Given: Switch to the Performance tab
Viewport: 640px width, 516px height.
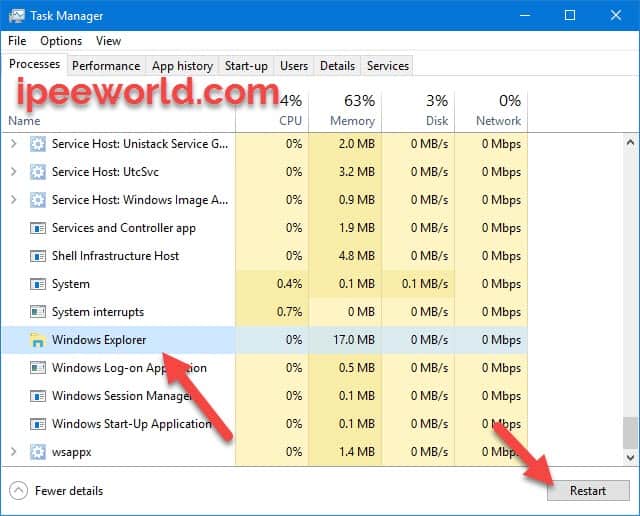Looking at the screenshot, I should 106,66.
